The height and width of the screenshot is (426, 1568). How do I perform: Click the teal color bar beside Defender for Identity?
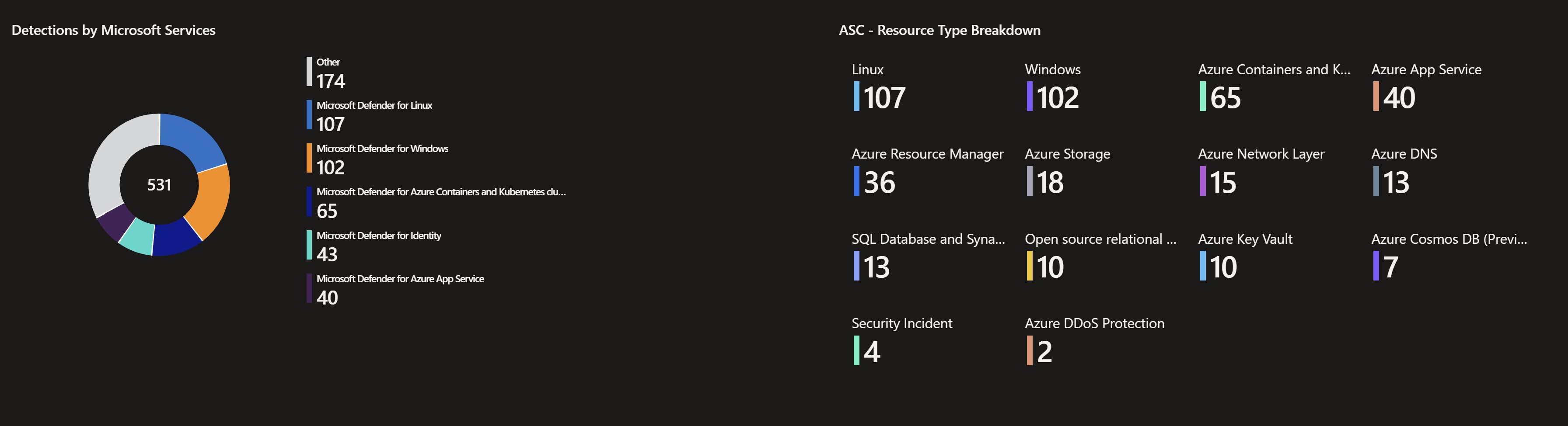click(309, 245)
